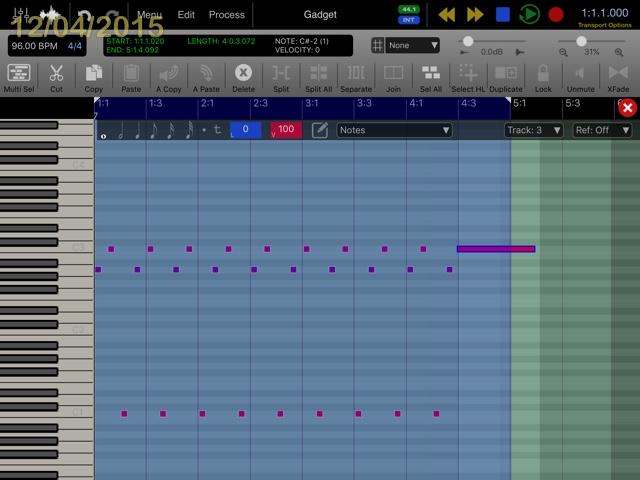640x480 pixels.
Task: Open the Edit menu
Action: click(x=186, y=15)
